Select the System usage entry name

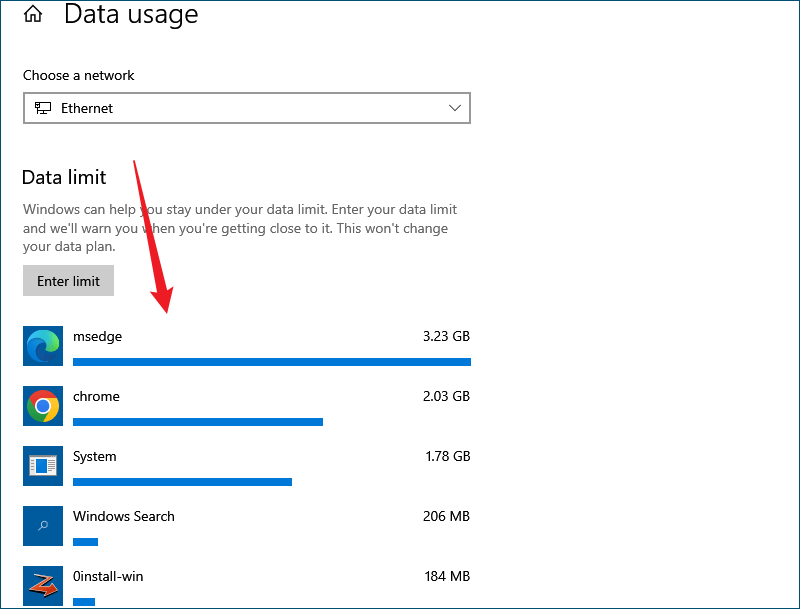pyautogui.click(x=95, y=456)
